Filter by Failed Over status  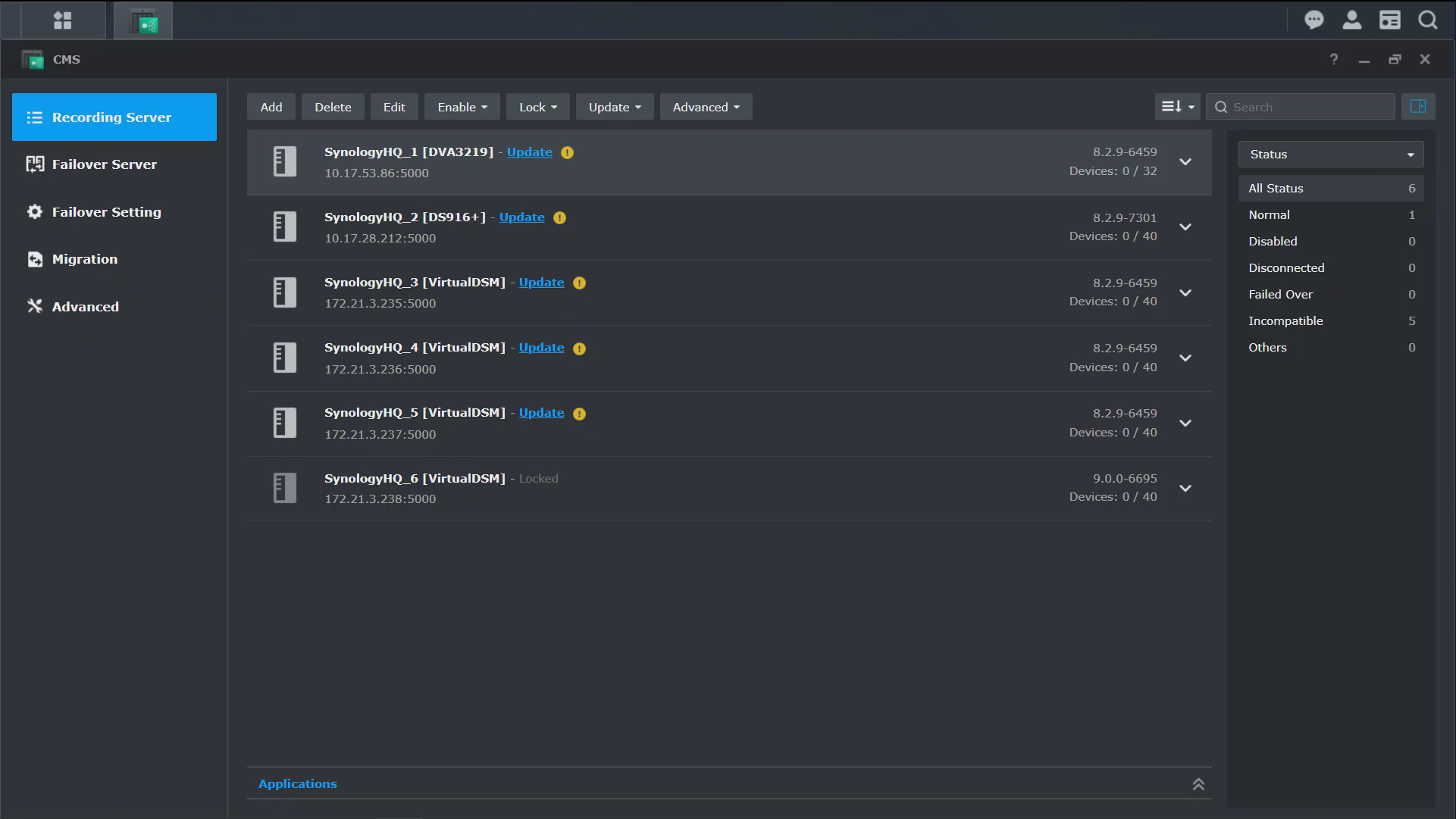(x=1331, y=294)
